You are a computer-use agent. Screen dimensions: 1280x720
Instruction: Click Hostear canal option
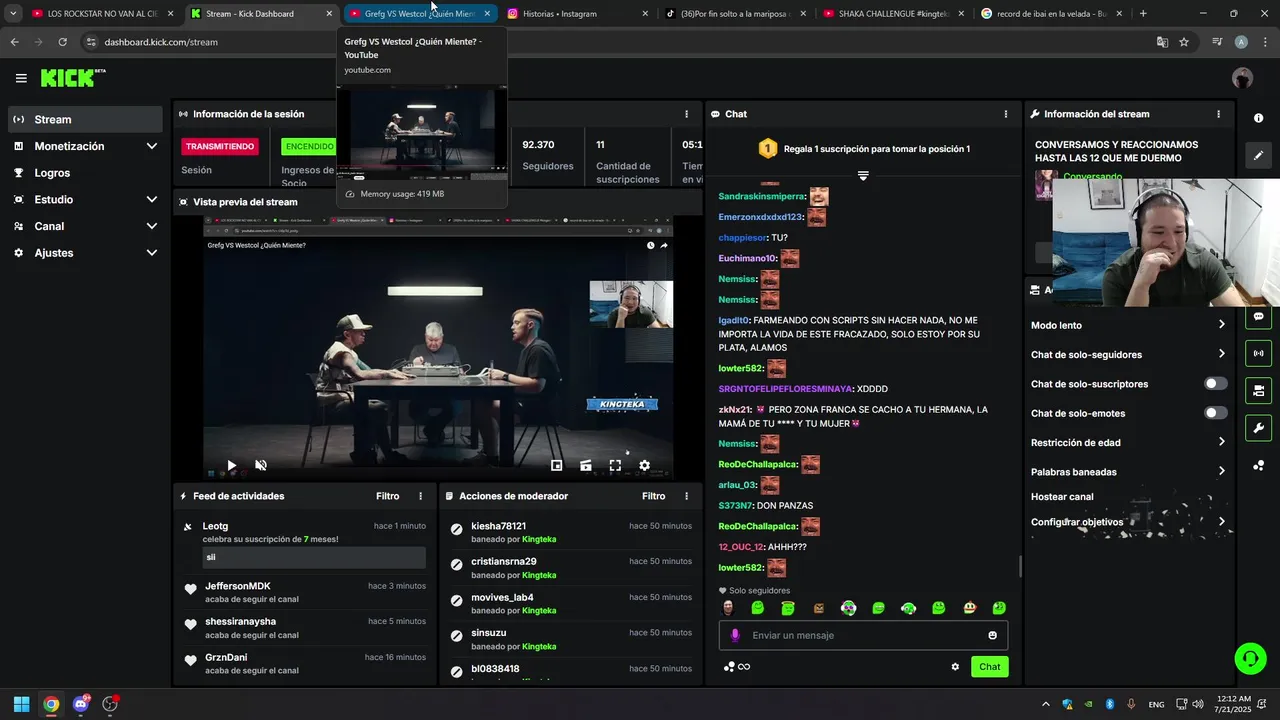click(x=1062, y=497)
